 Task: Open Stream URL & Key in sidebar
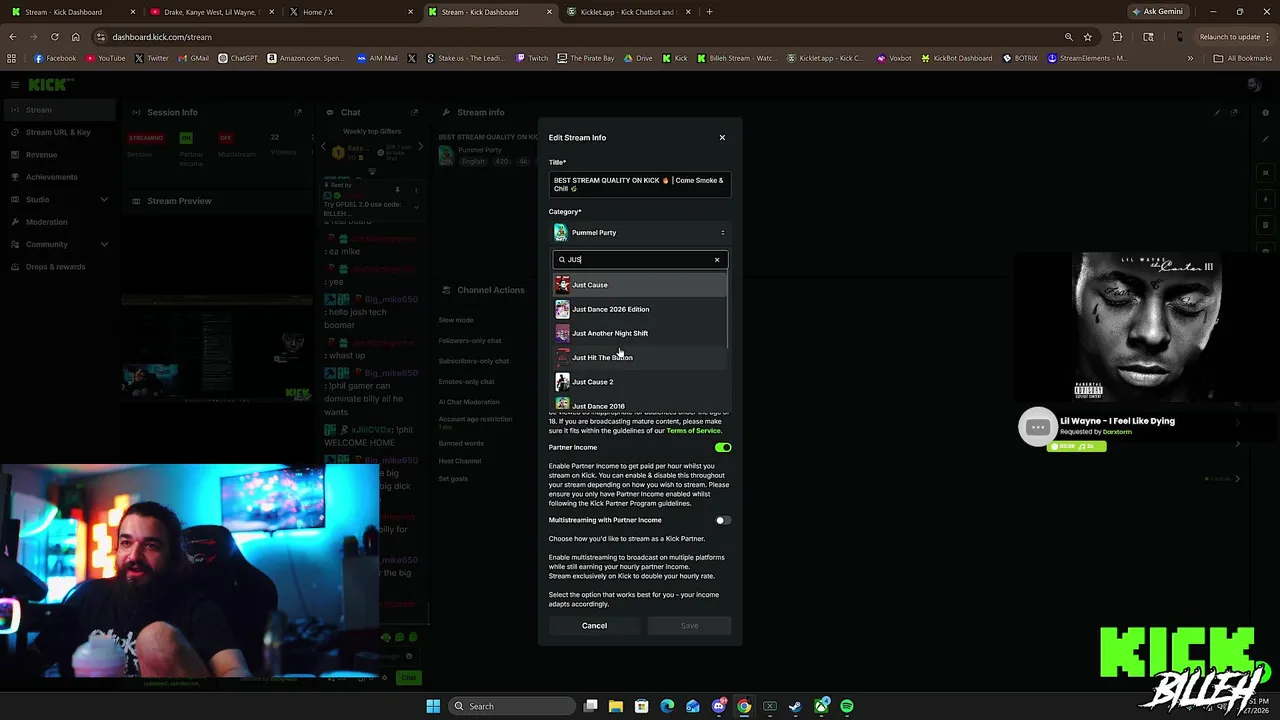[58, 132]
